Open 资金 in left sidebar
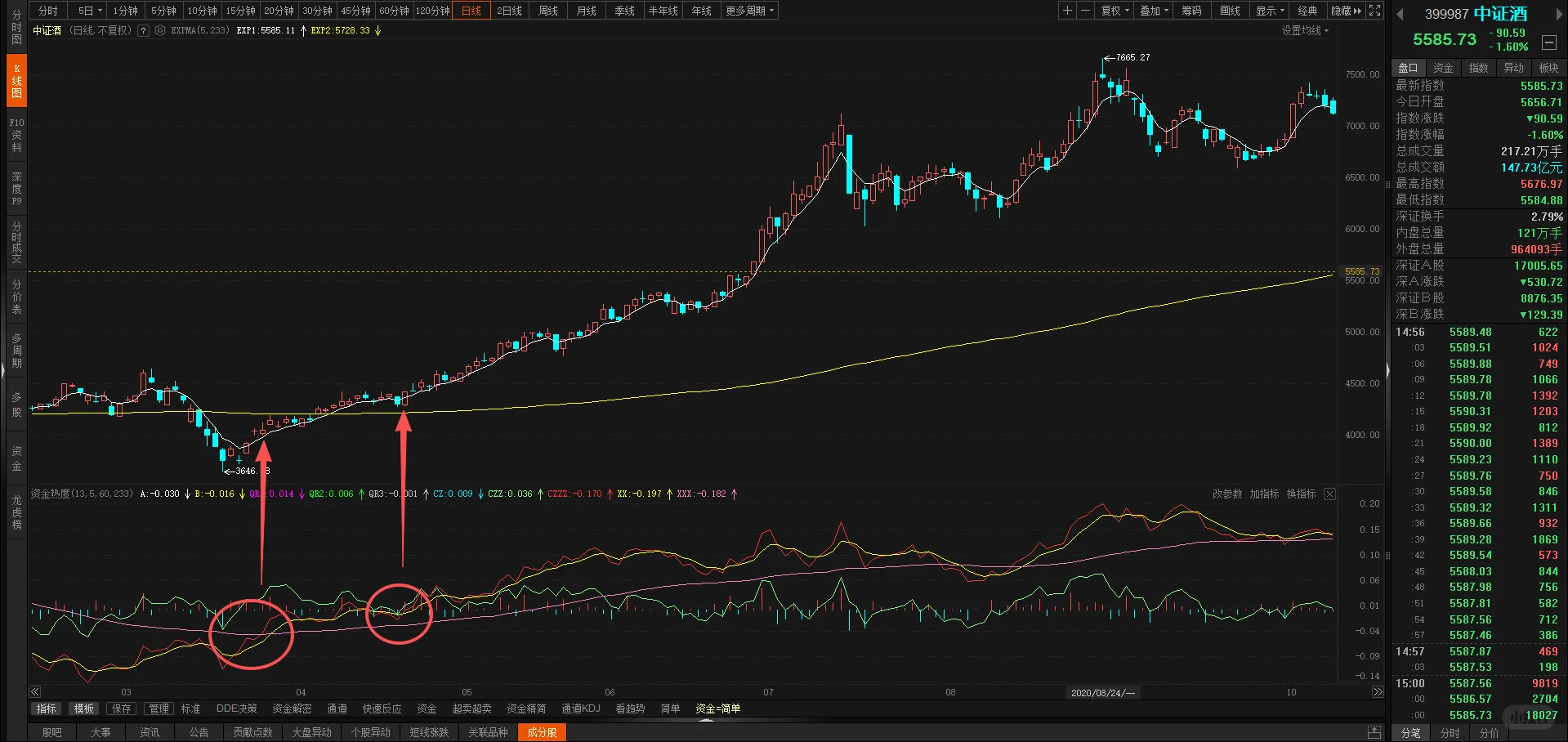This screenshot has height=742, width=1568. [16, 458]
